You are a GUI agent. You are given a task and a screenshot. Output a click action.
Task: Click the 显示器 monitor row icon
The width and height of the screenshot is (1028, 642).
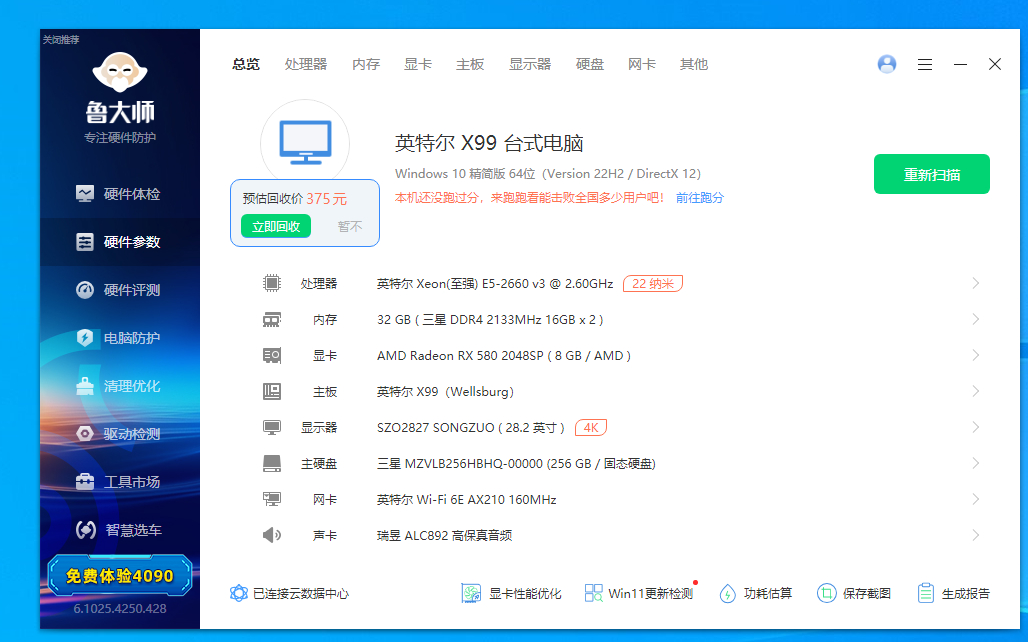tap(271, 428)
